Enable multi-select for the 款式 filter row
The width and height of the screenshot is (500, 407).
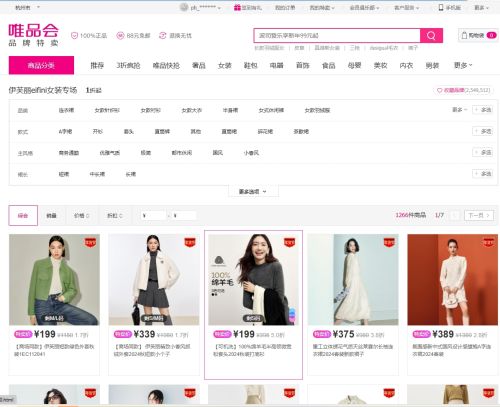point(482,131)
